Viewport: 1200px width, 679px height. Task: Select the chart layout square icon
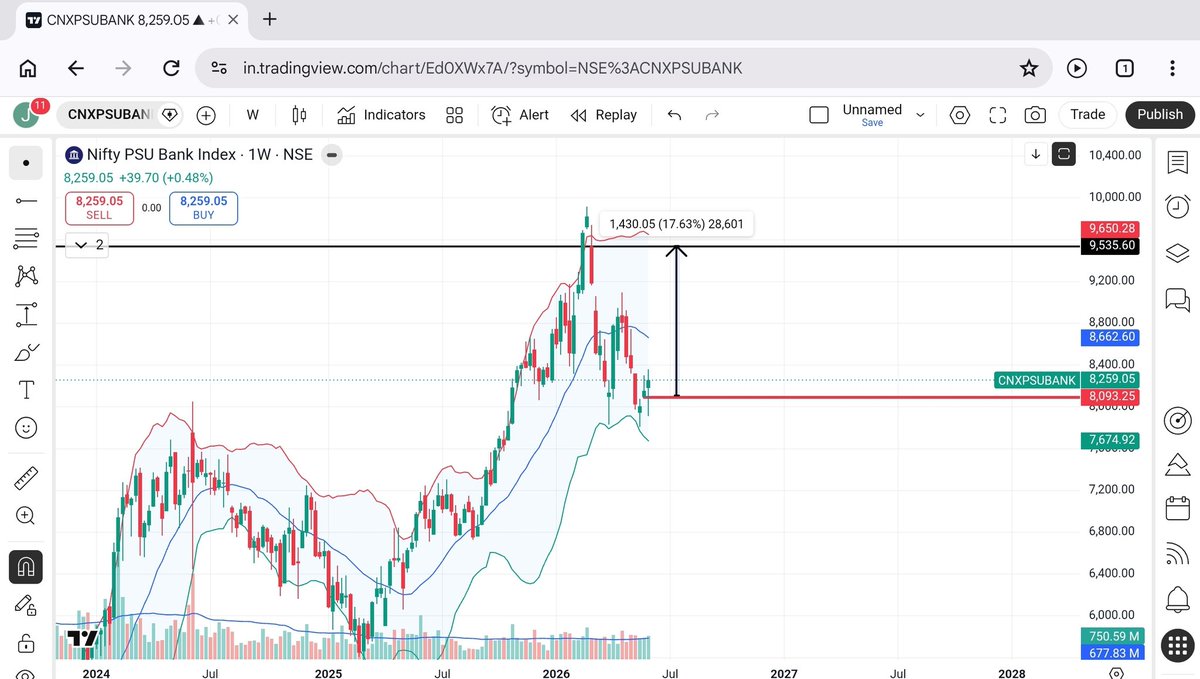819,115
